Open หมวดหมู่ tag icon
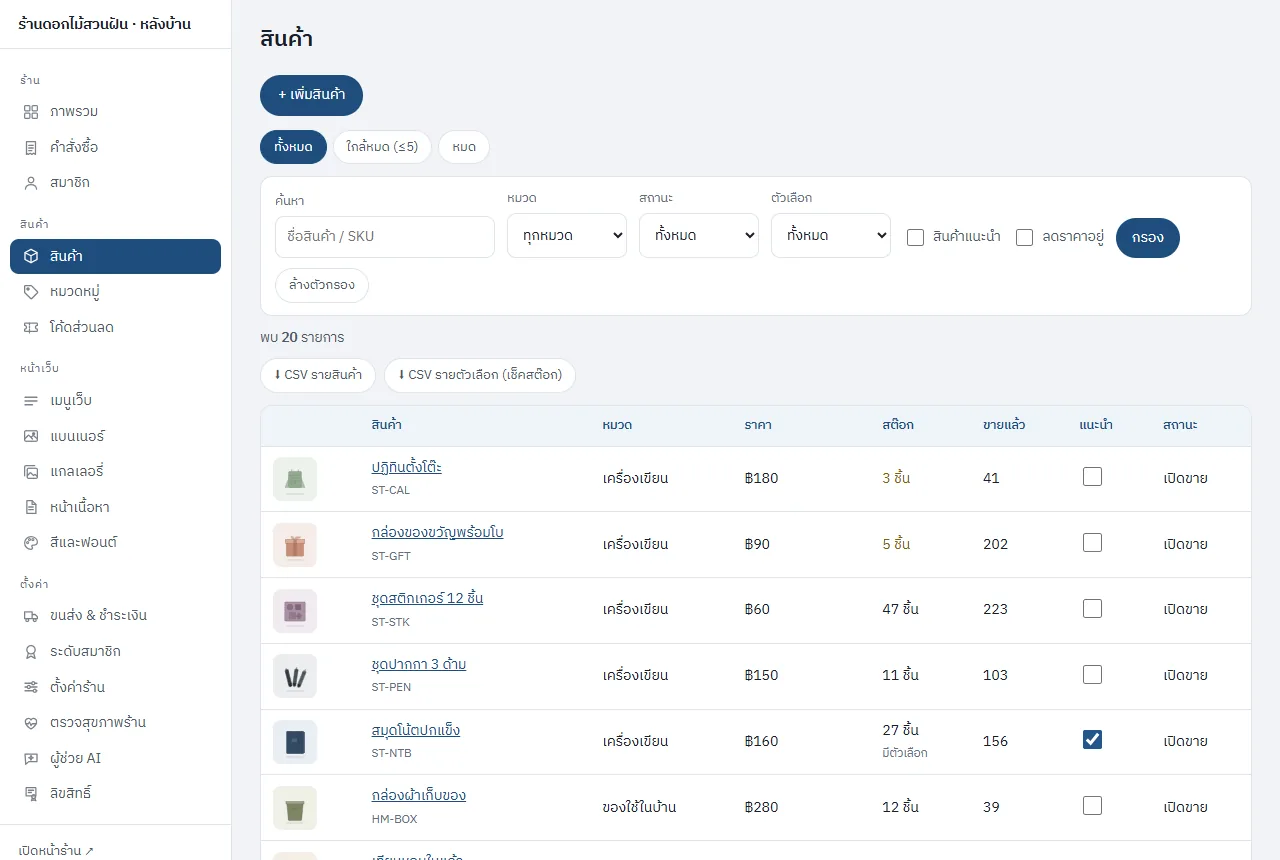1280x860 pixels. [x=31, y=292]
